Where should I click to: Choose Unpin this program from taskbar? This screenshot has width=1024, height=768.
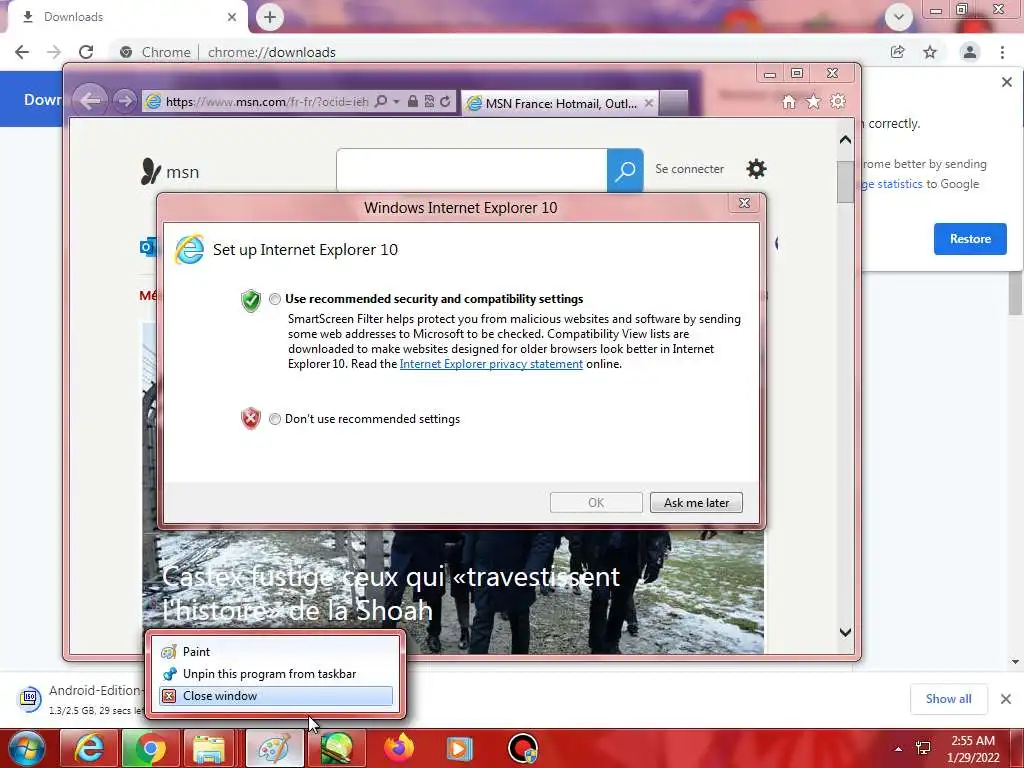pyautogui.click(x=276, y=674)
